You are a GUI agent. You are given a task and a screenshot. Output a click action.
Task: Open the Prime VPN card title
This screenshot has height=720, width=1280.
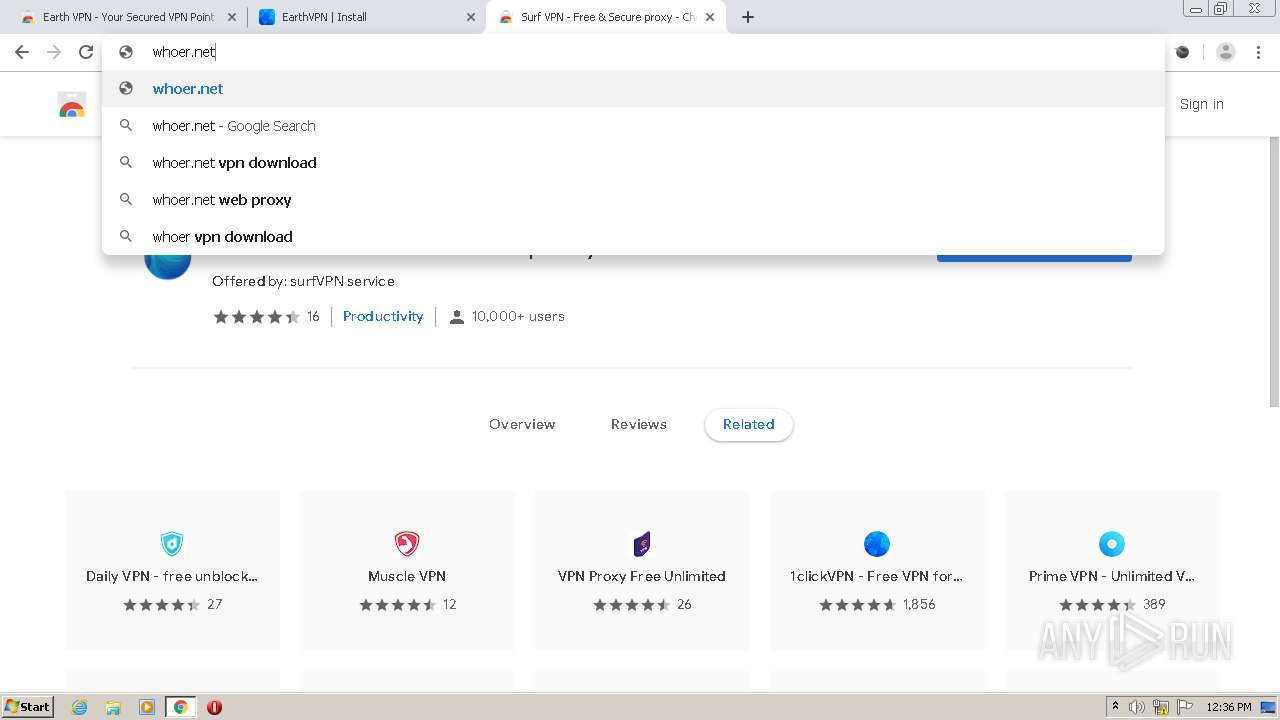pos(1112,576)
